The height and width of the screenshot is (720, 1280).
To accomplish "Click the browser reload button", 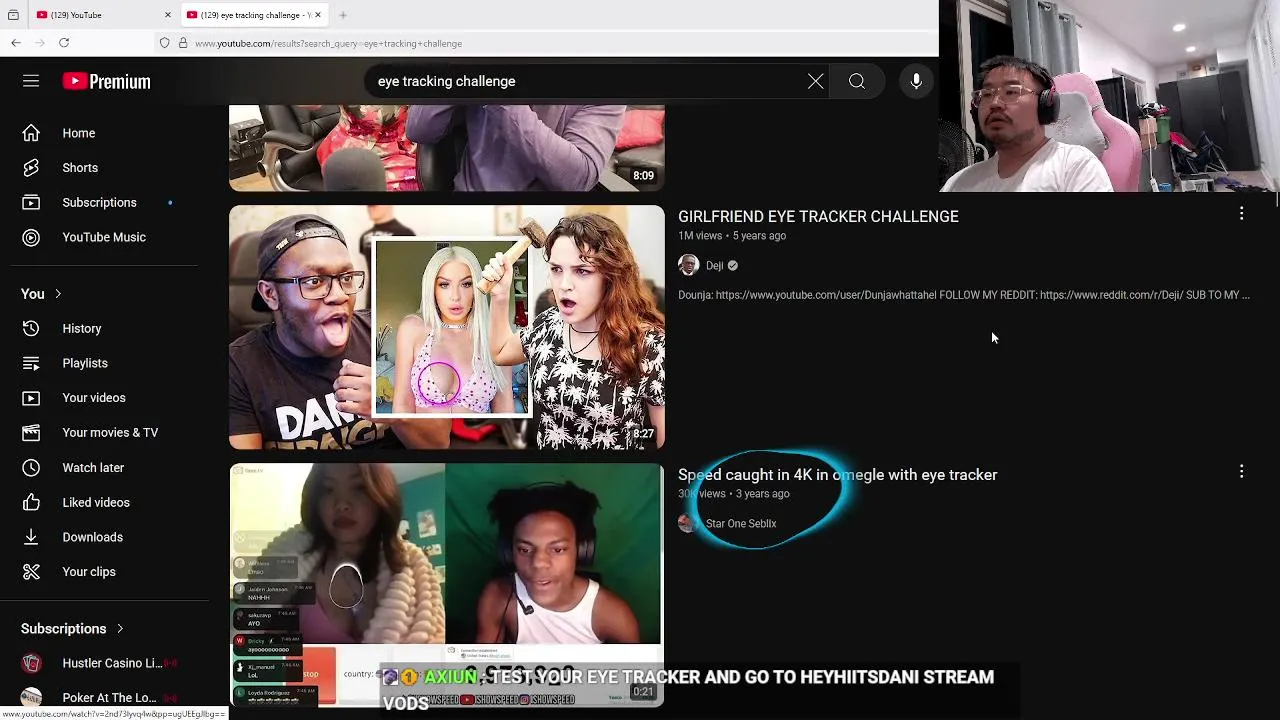I will point(64,43).
